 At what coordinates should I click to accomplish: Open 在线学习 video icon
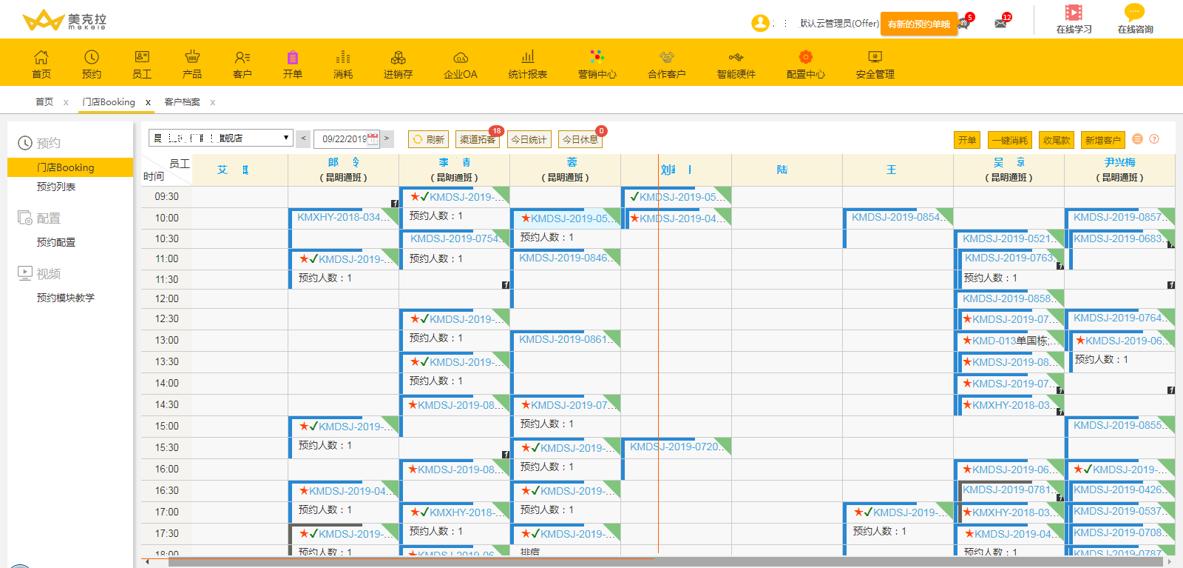coord(1074,14)
